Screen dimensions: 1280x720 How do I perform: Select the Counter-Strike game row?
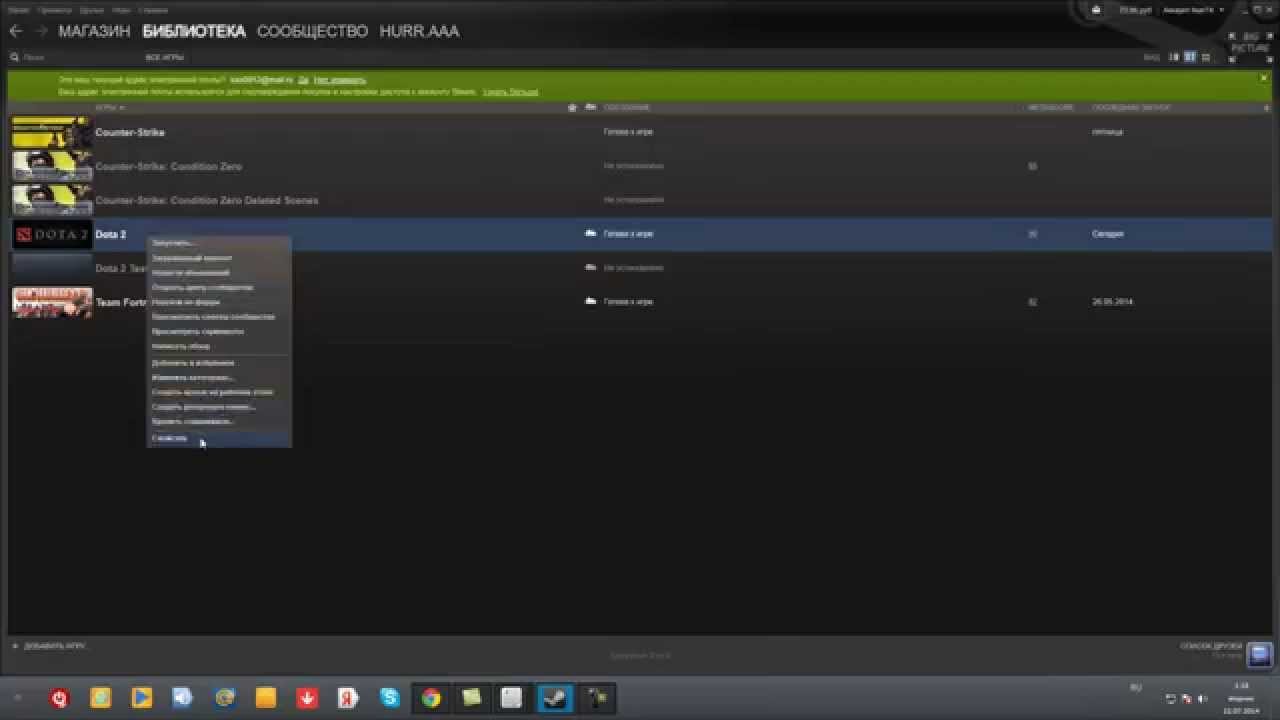[x=640, y=132]
